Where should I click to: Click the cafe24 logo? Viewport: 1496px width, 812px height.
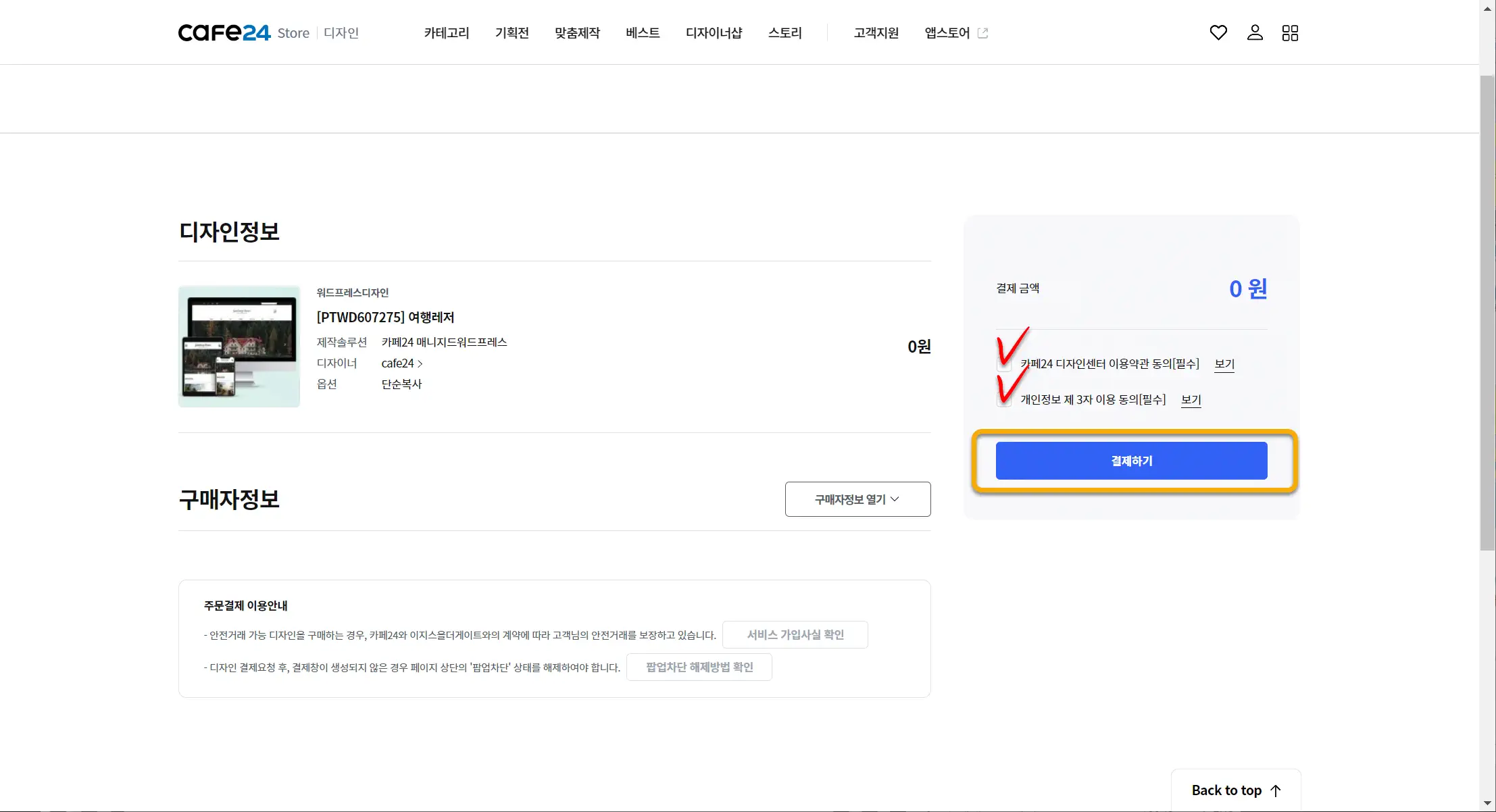[224, 32]
